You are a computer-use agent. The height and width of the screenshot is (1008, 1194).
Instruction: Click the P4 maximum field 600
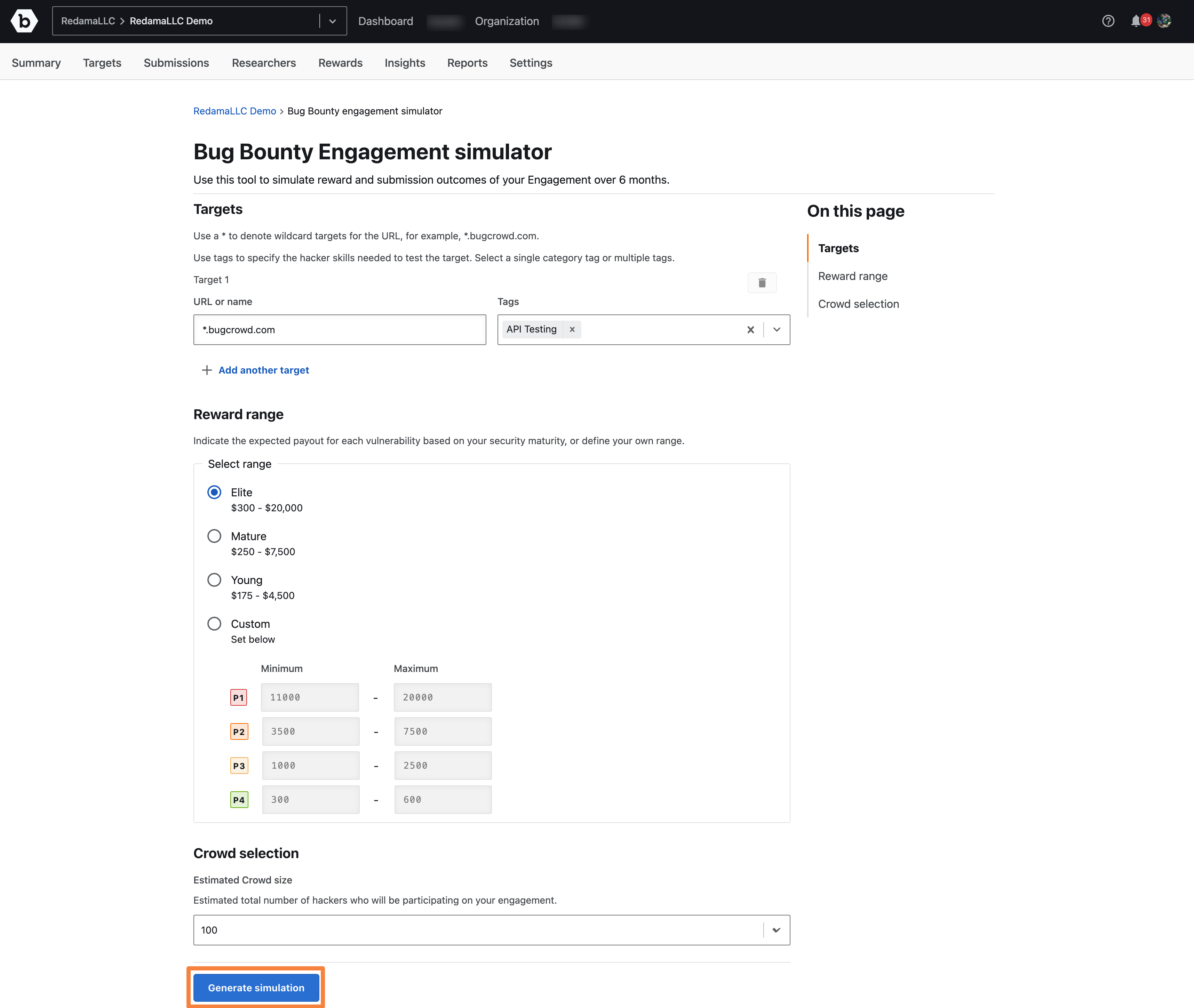point(443,800)
